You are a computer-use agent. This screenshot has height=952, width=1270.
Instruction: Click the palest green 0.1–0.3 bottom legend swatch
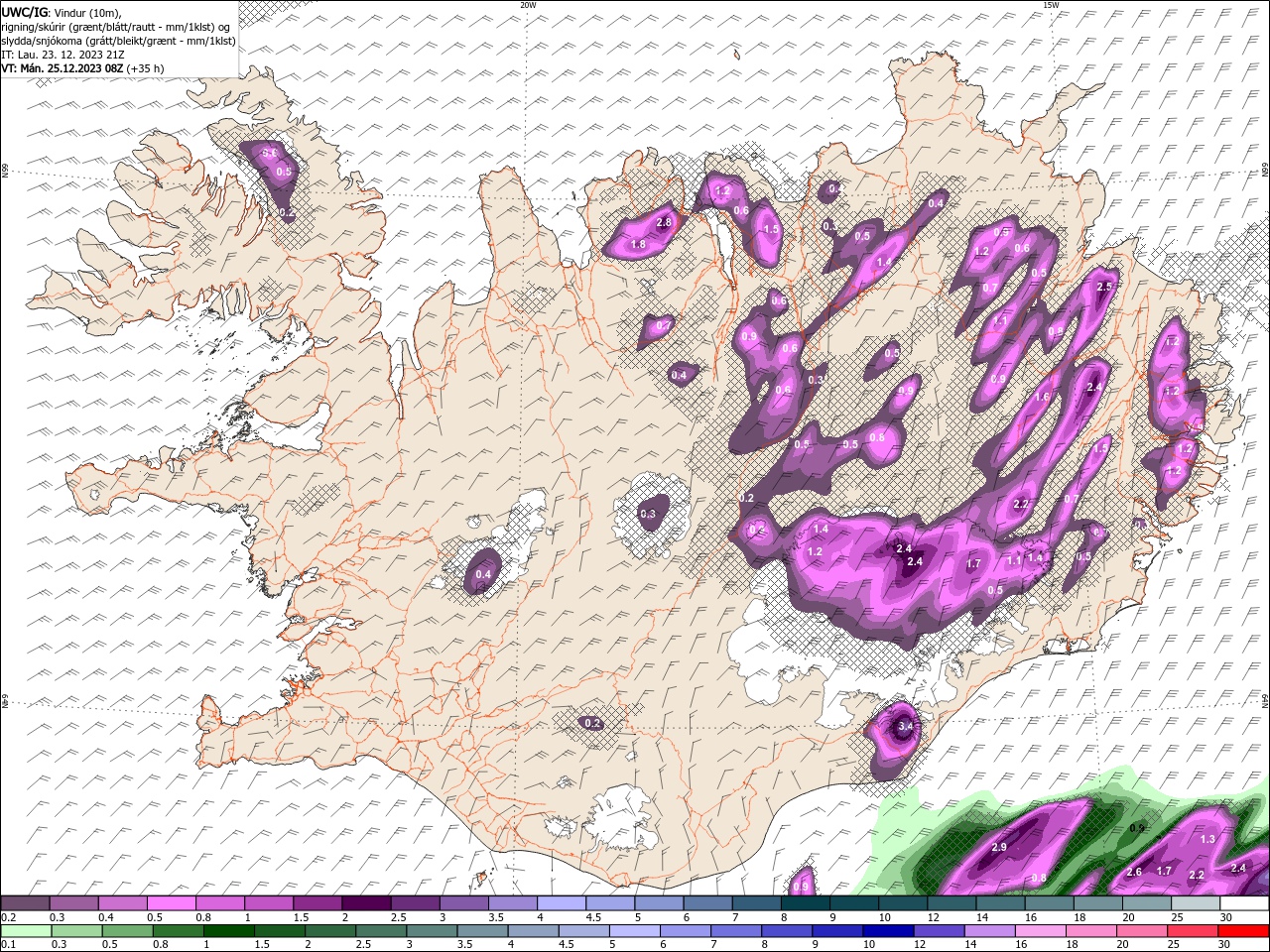click(x=25, y=931)
